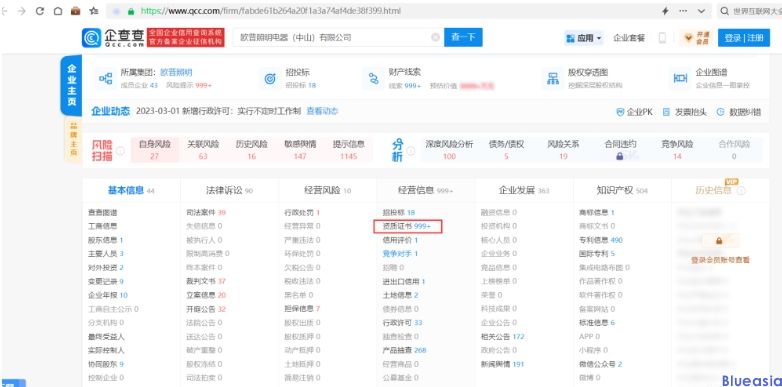Open 产品抽查 268 entry
This screenshot has width=782, height=387.
(x=404, y=350)
